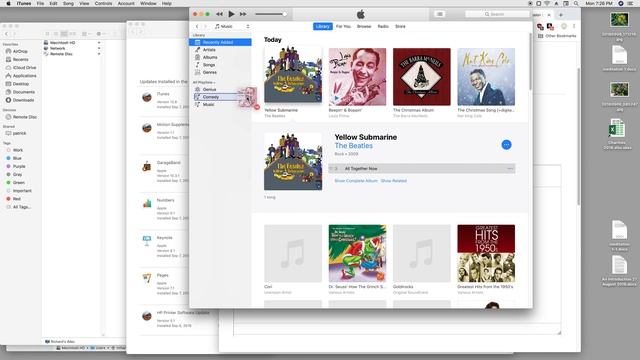Open the Ciel album placeholder
The height and width of the screenshot is (360, 640).
(x=293, y=253)
